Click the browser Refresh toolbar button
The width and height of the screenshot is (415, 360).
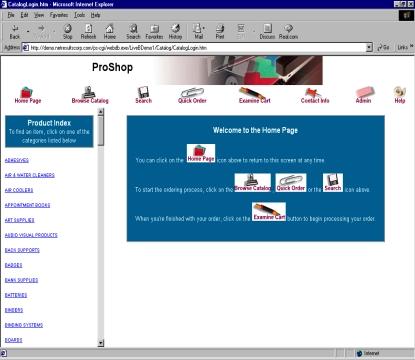(88, 32)
